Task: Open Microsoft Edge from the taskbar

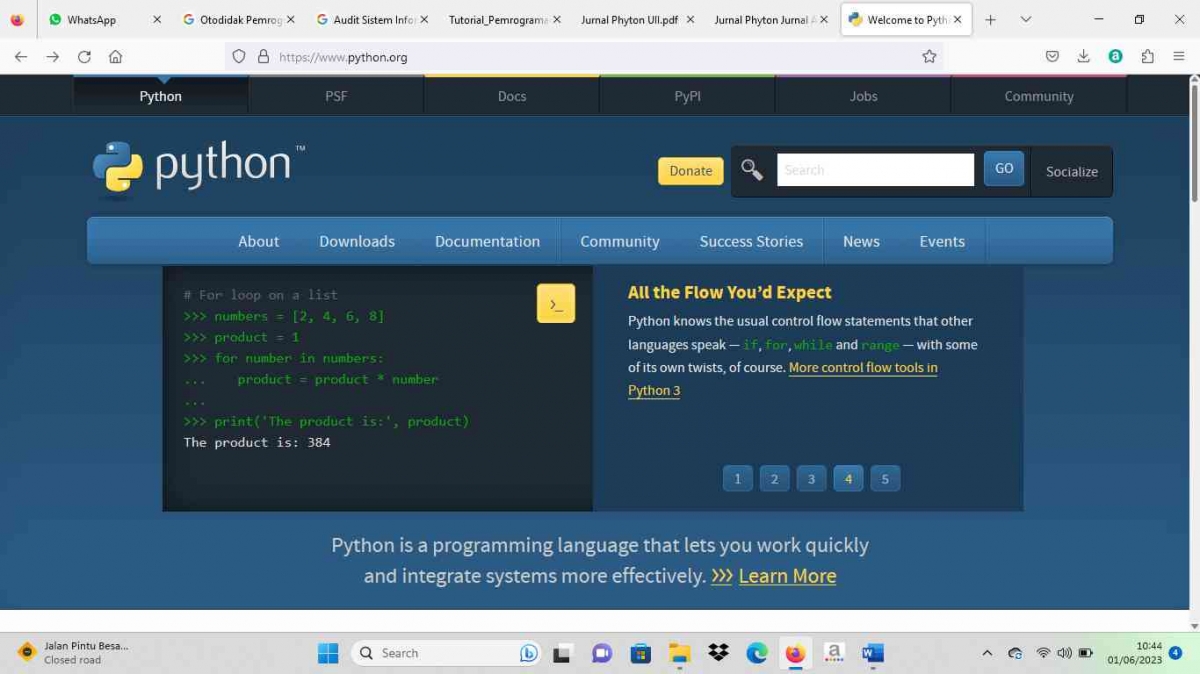Action: pos(756,653)
